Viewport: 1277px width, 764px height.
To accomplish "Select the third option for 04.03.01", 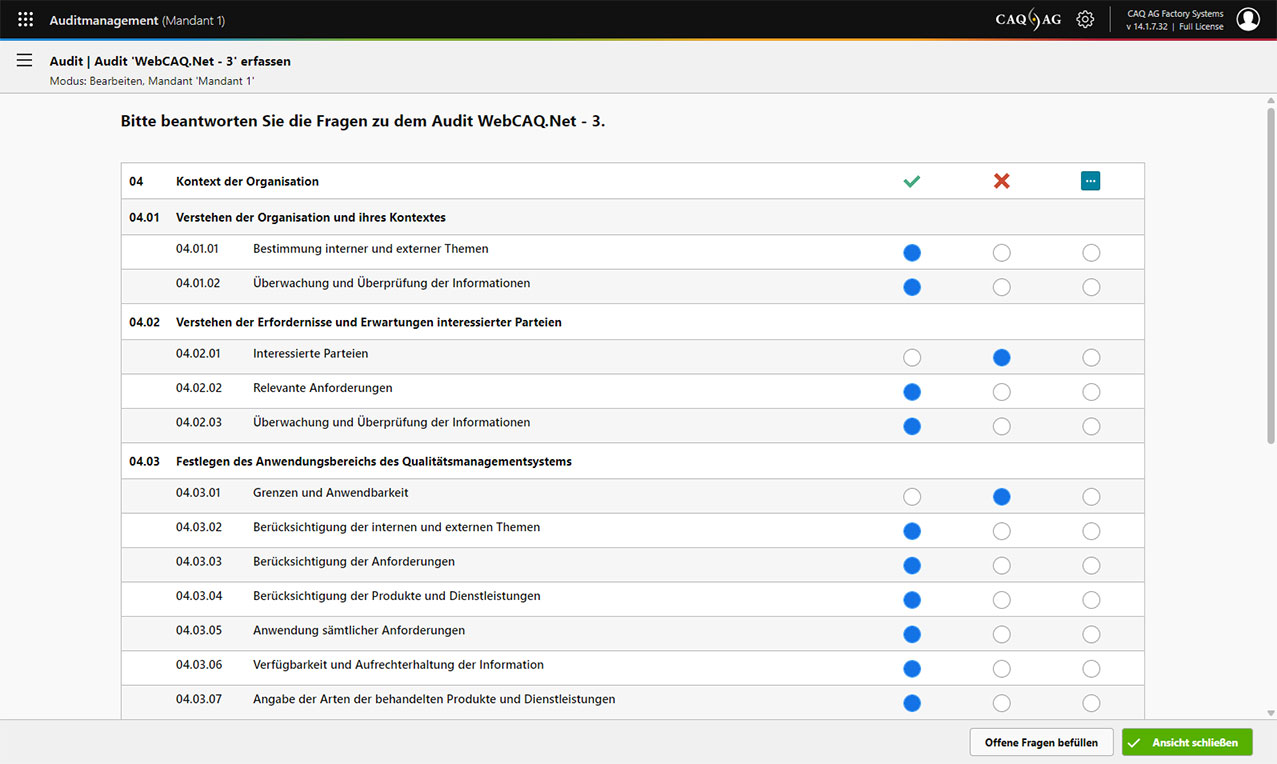I will pos(1091,497).
